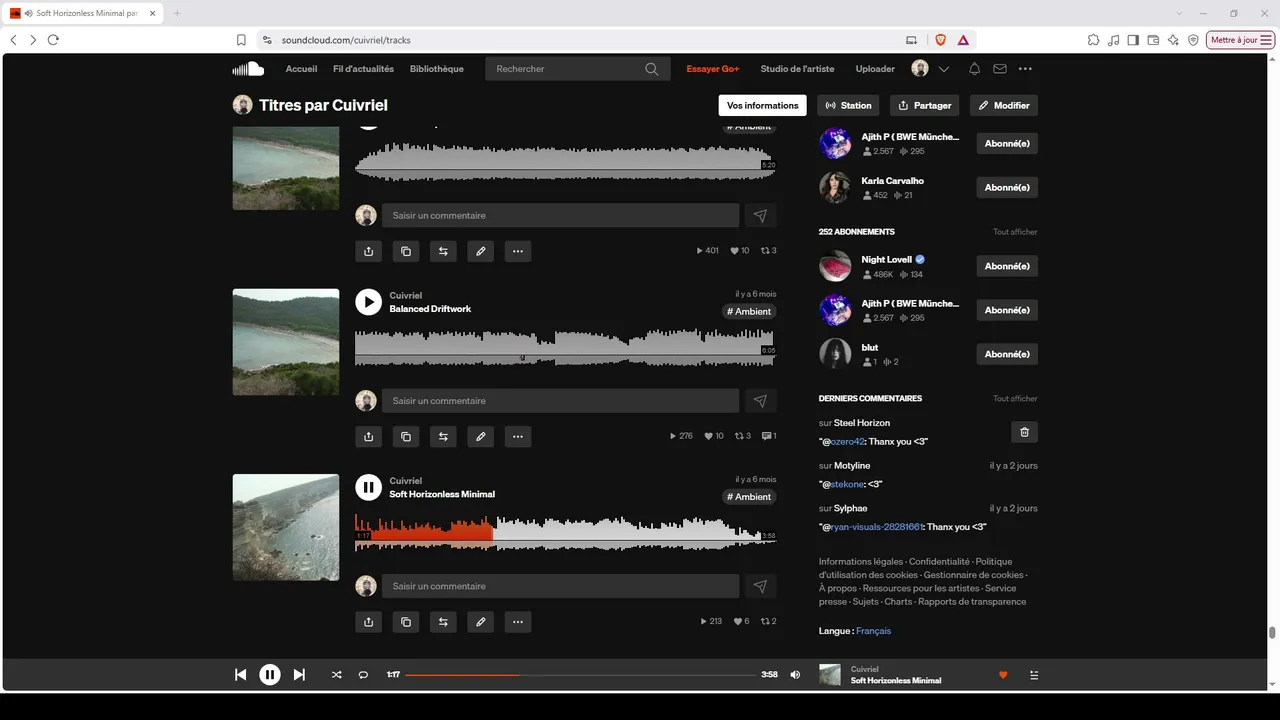Image resolution: width=1280 pixels, height=720 pixels.
Task: Copy link of Balanced Driftwork track
Action: pos(406,436)
